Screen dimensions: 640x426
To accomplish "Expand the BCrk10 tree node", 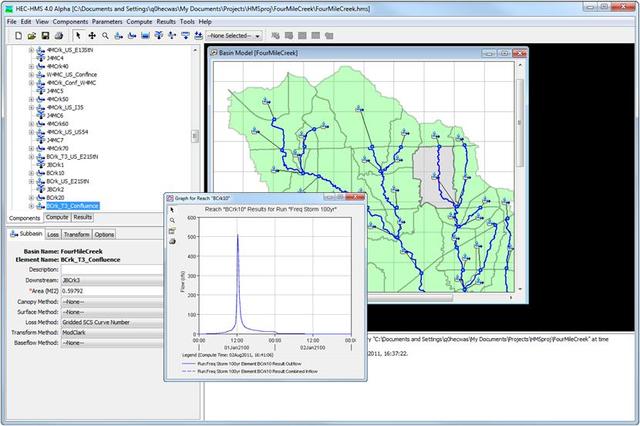I will [31, 173].
